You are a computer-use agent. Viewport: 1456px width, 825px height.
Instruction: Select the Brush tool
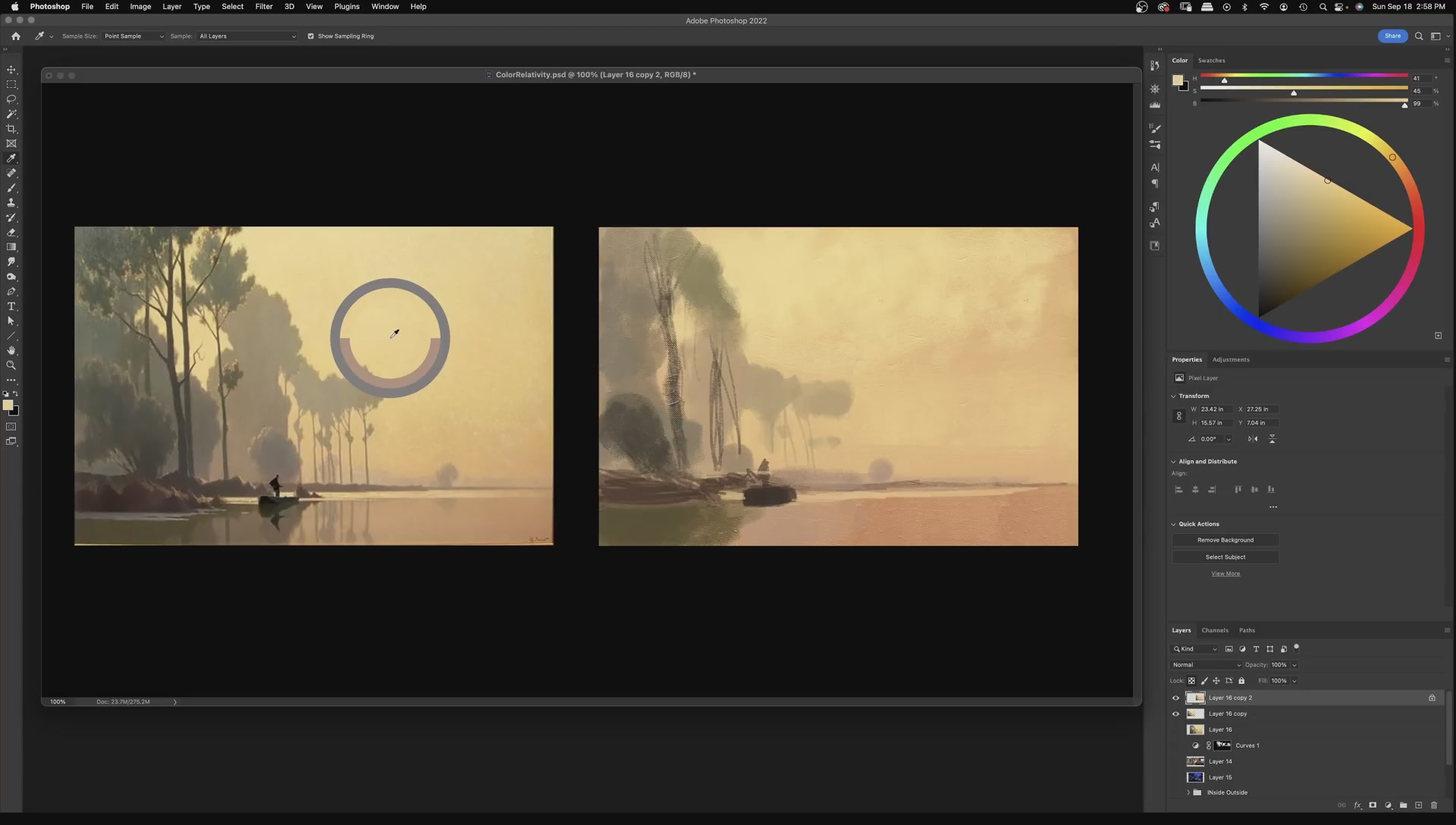11,188
